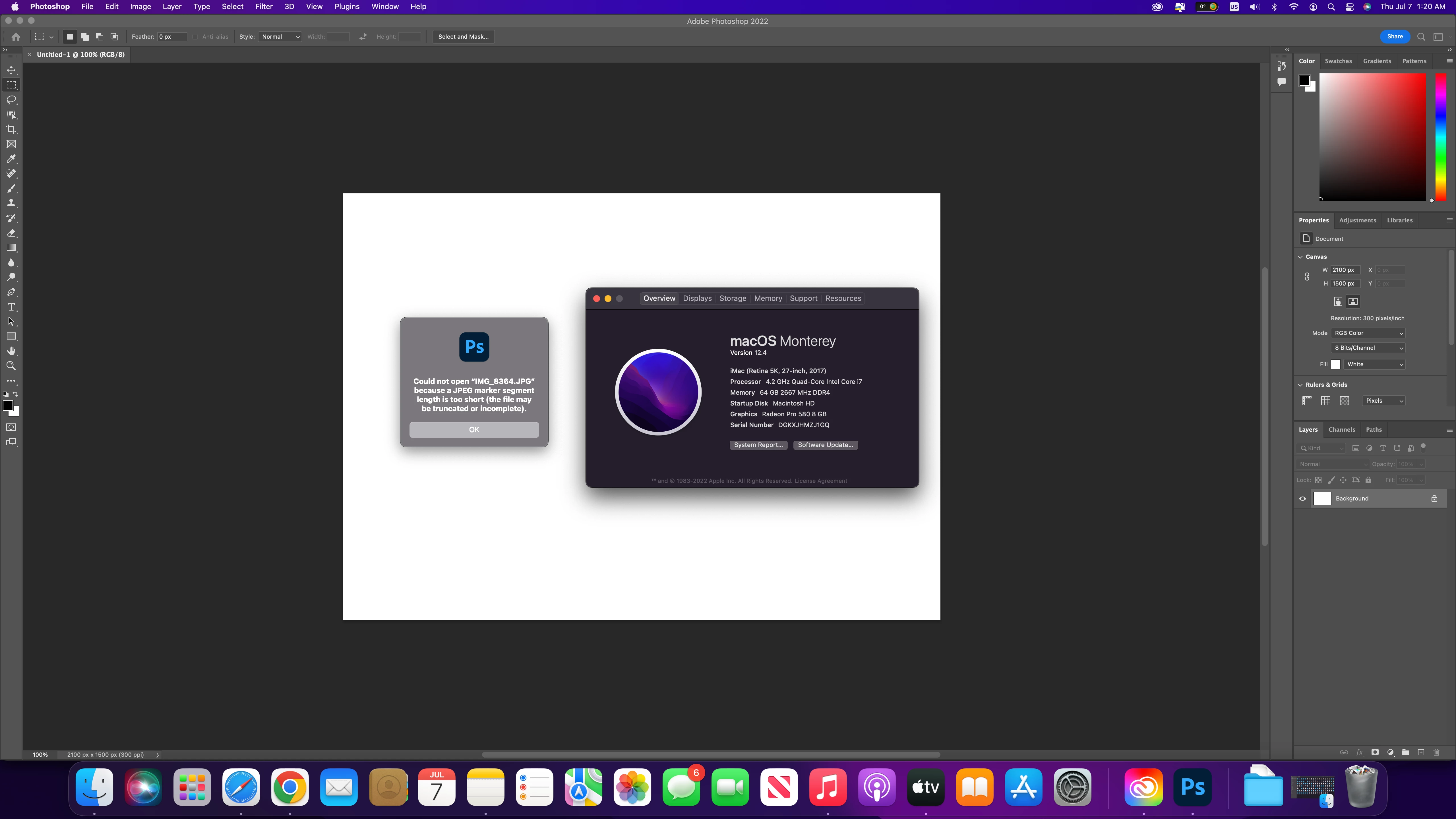
Task: Select the Brush tool
Action: [11, 189]
